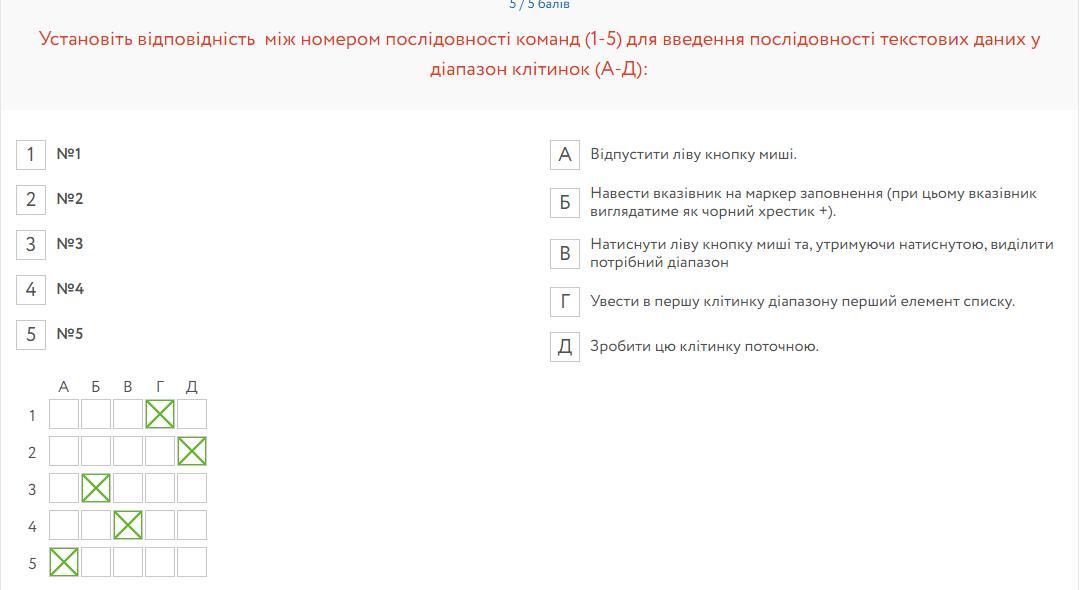Select letter box Б option
The image size is (1081, 590).
tap(565, 203)
